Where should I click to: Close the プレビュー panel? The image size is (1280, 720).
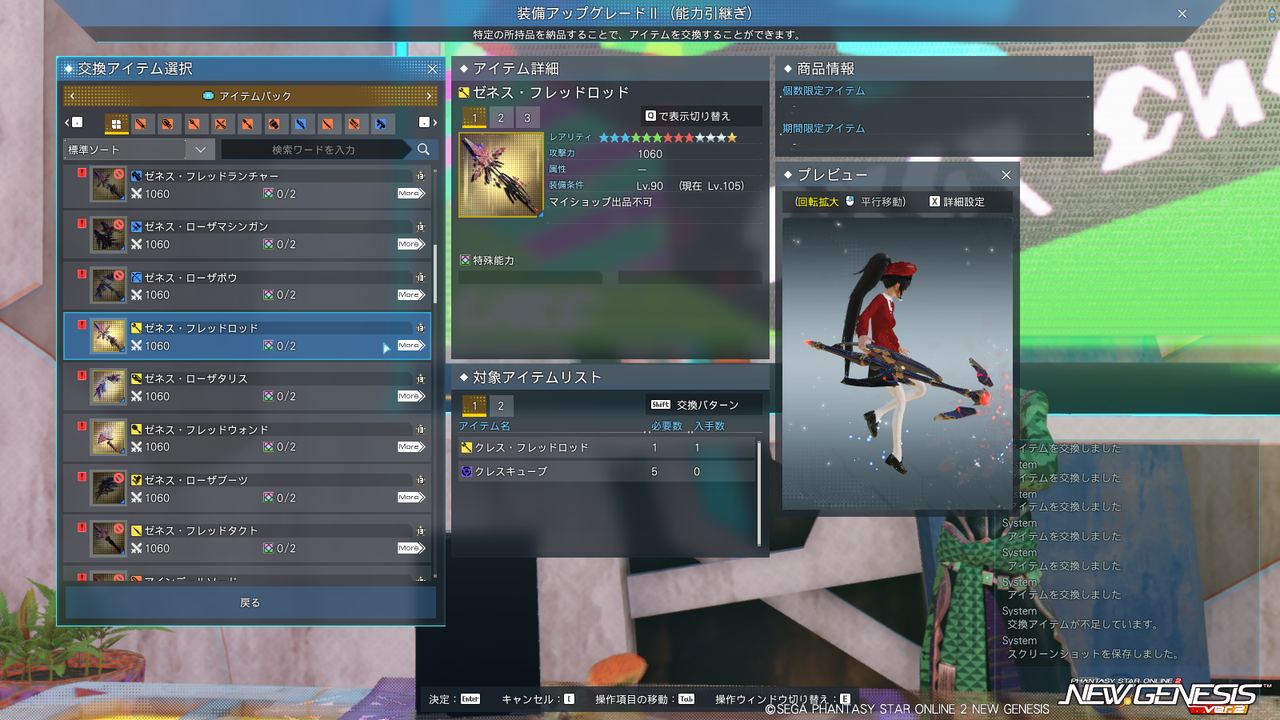[x=1006, y=175]
